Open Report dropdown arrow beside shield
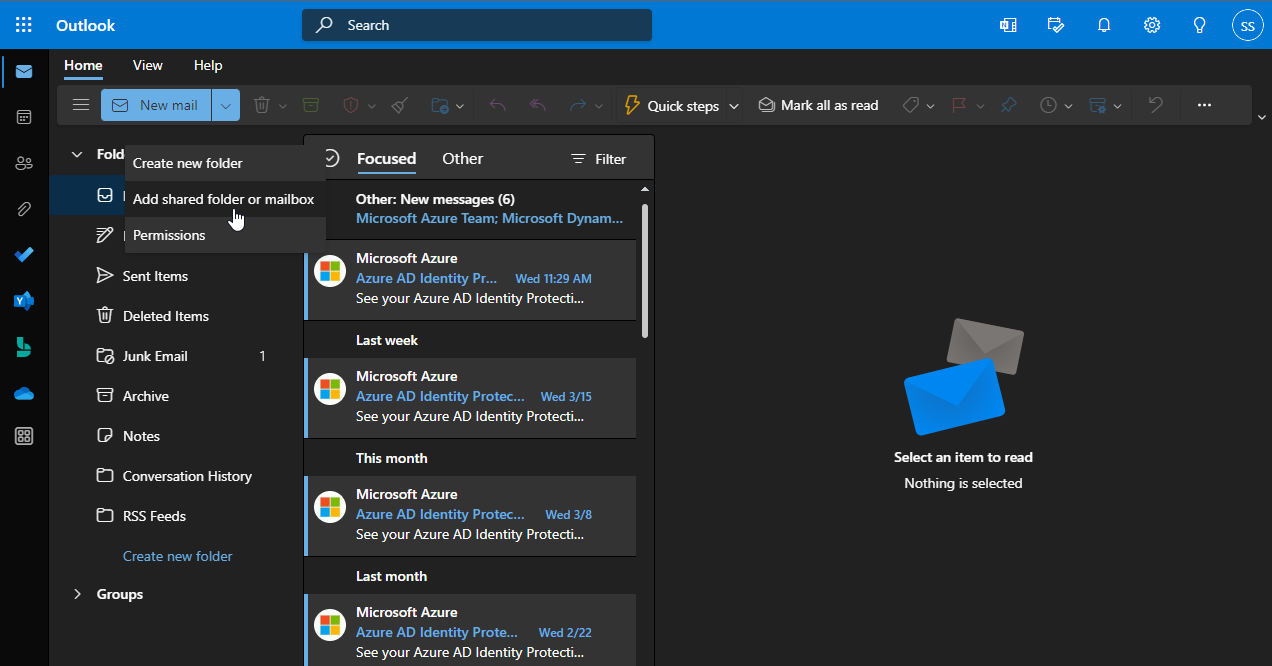 point(372,106)
